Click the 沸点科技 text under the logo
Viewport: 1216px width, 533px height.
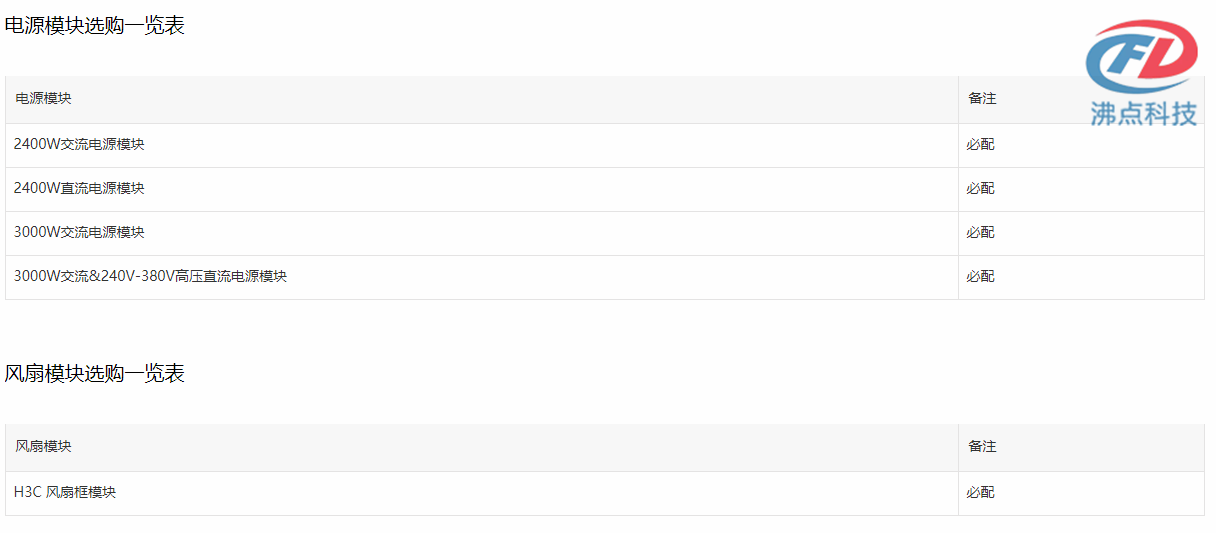(1143, 113)
